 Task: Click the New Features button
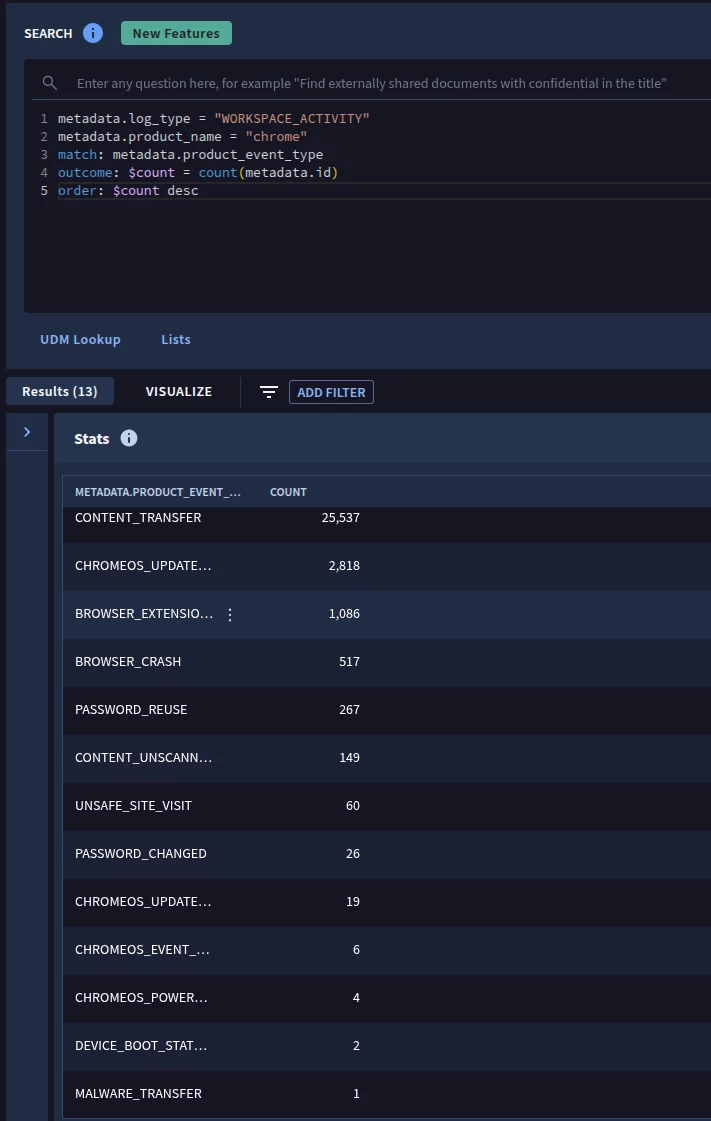point(176,33)
